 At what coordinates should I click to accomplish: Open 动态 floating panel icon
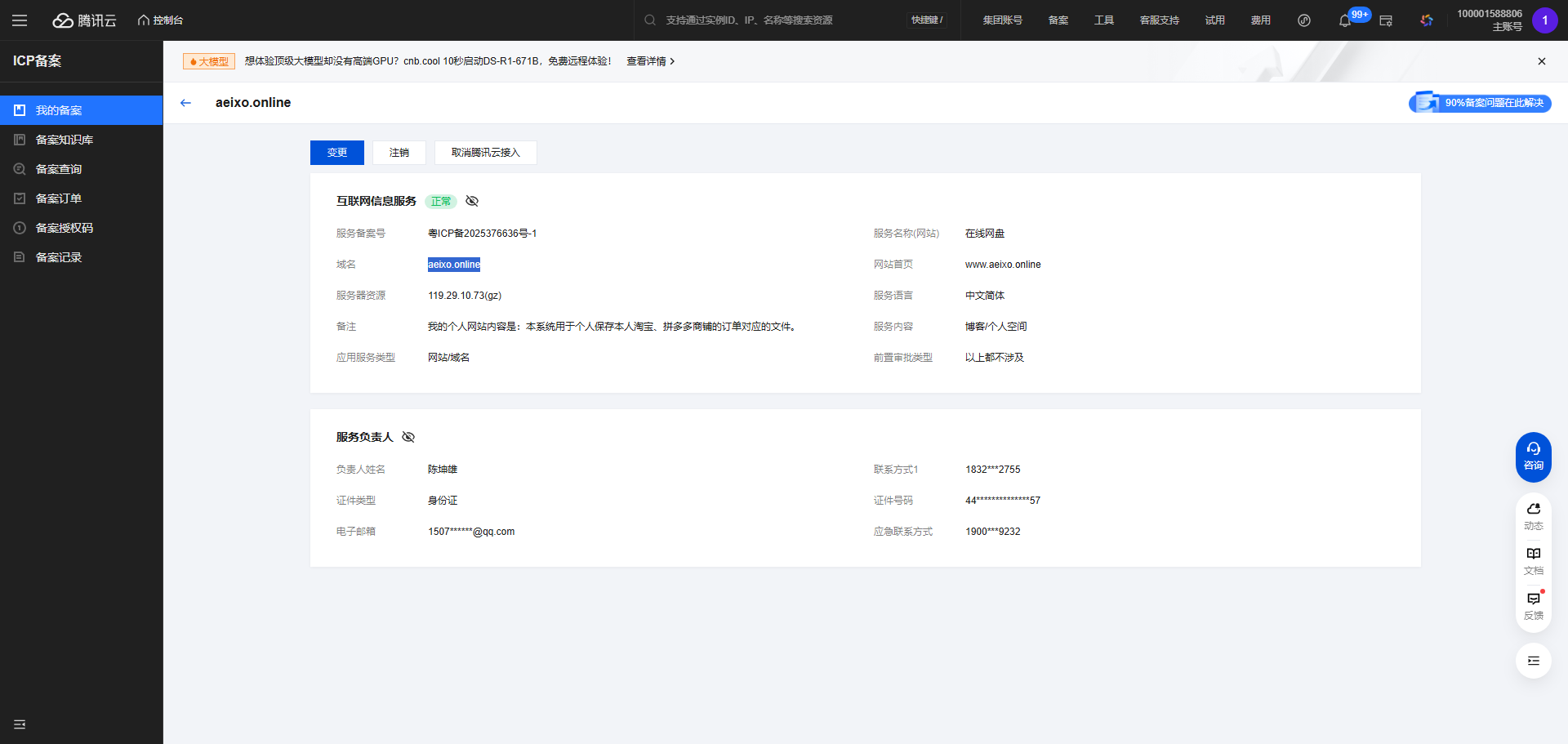[1534, 516]
